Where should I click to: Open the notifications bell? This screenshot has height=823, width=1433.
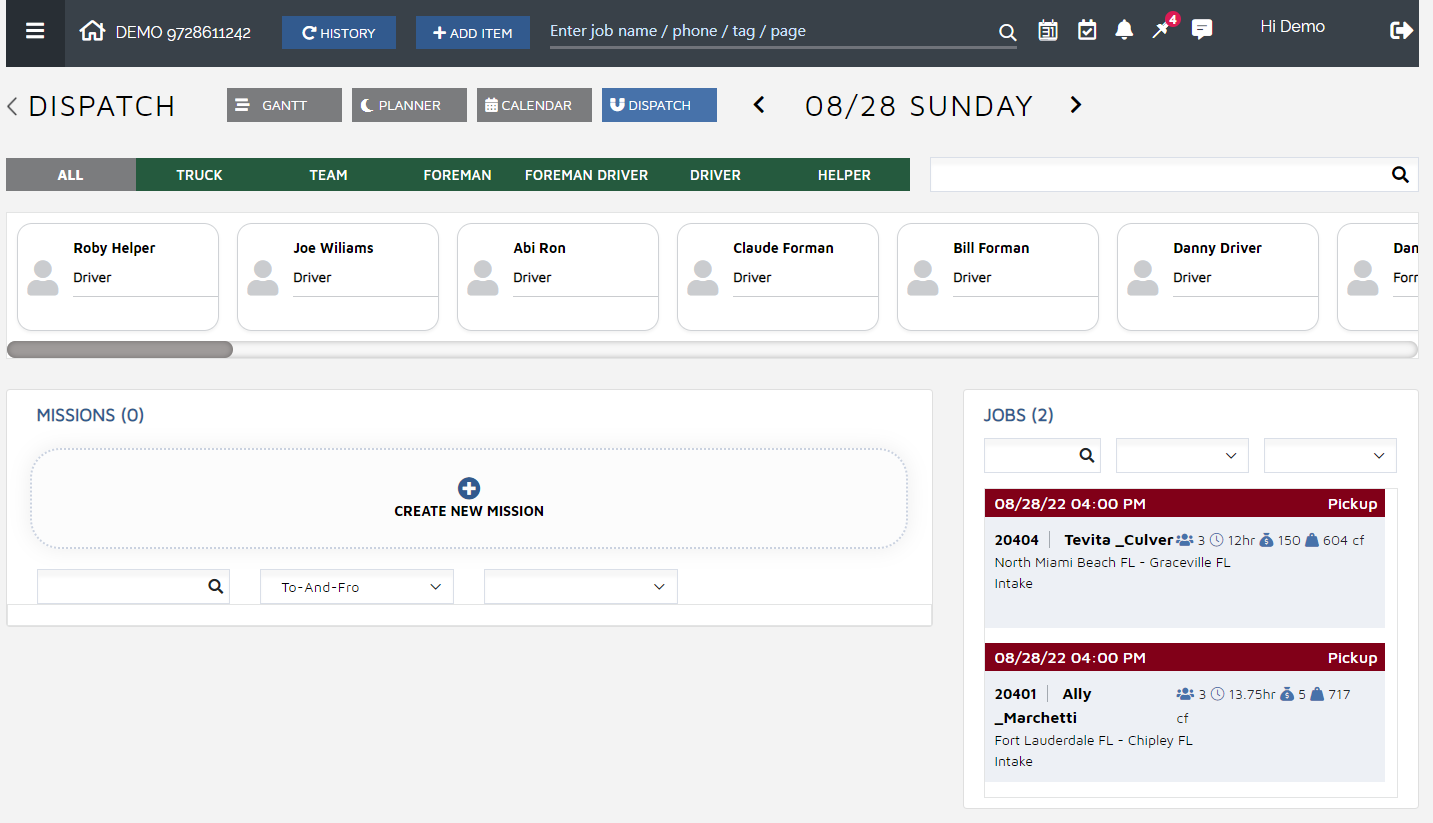(x=1124, y=30)
